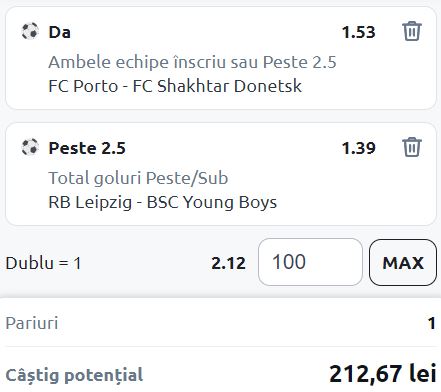Click the combined odds 2.12
Viewport: 441px width, 392px height.
pos(229,263)
